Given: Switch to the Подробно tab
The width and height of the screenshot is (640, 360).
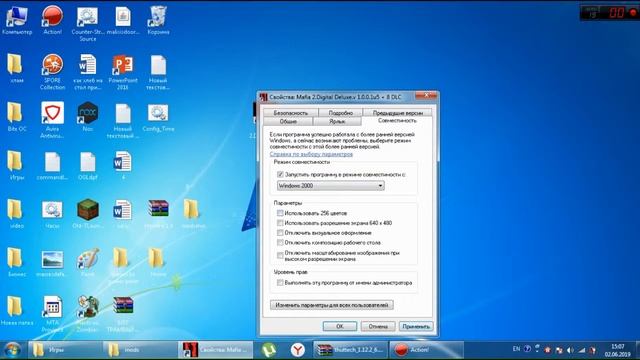Looking at the screenshot, I should (x=340, y=113).
